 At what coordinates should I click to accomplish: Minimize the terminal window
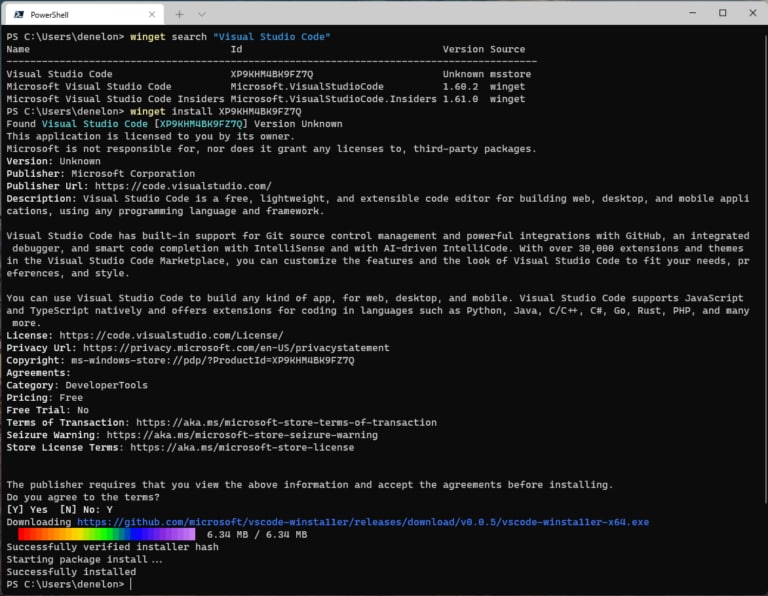click(x=693, y=13)
